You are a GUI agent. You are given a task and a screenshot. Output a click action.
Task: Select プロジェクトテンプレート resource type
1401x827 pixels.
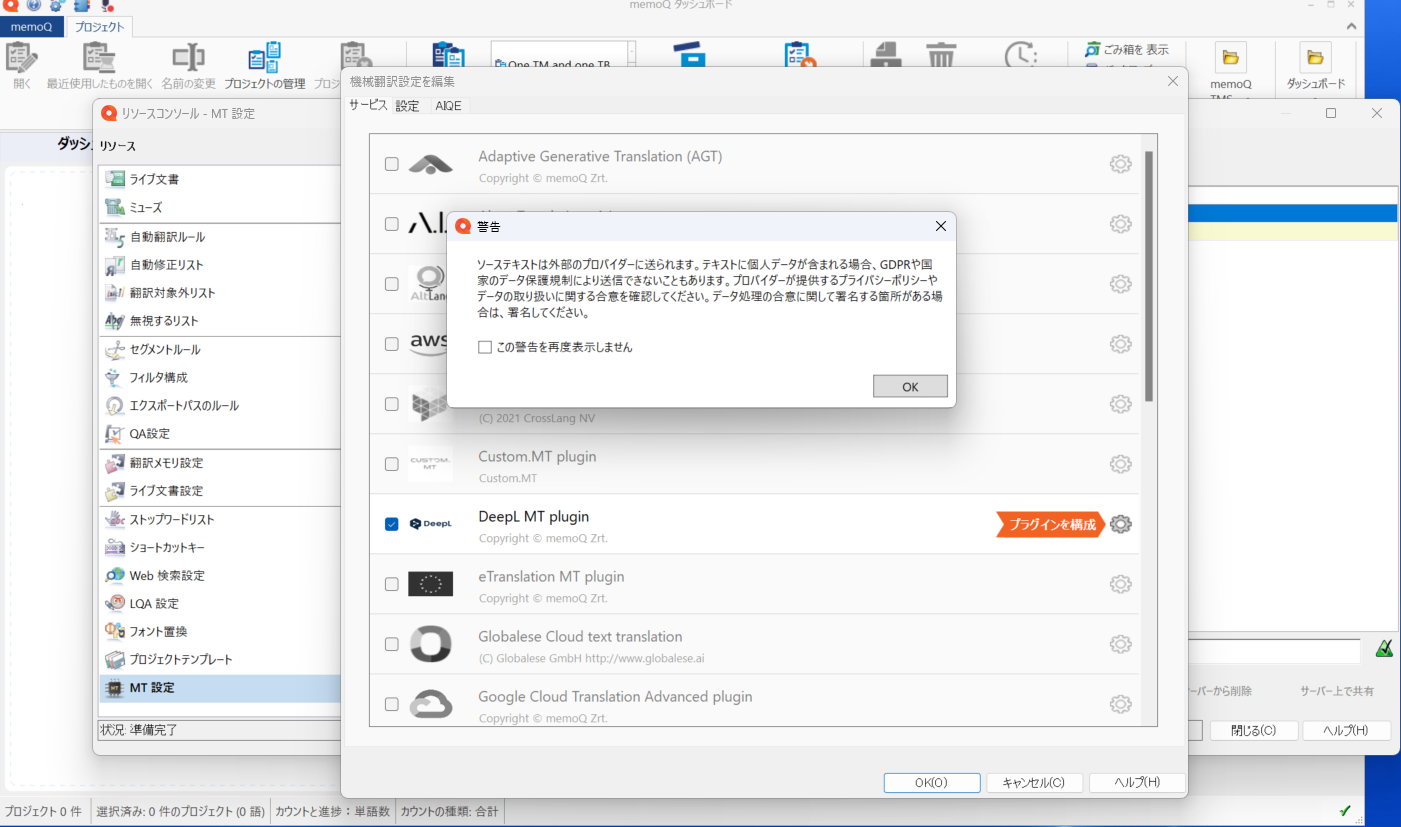(x=220, y=660)
